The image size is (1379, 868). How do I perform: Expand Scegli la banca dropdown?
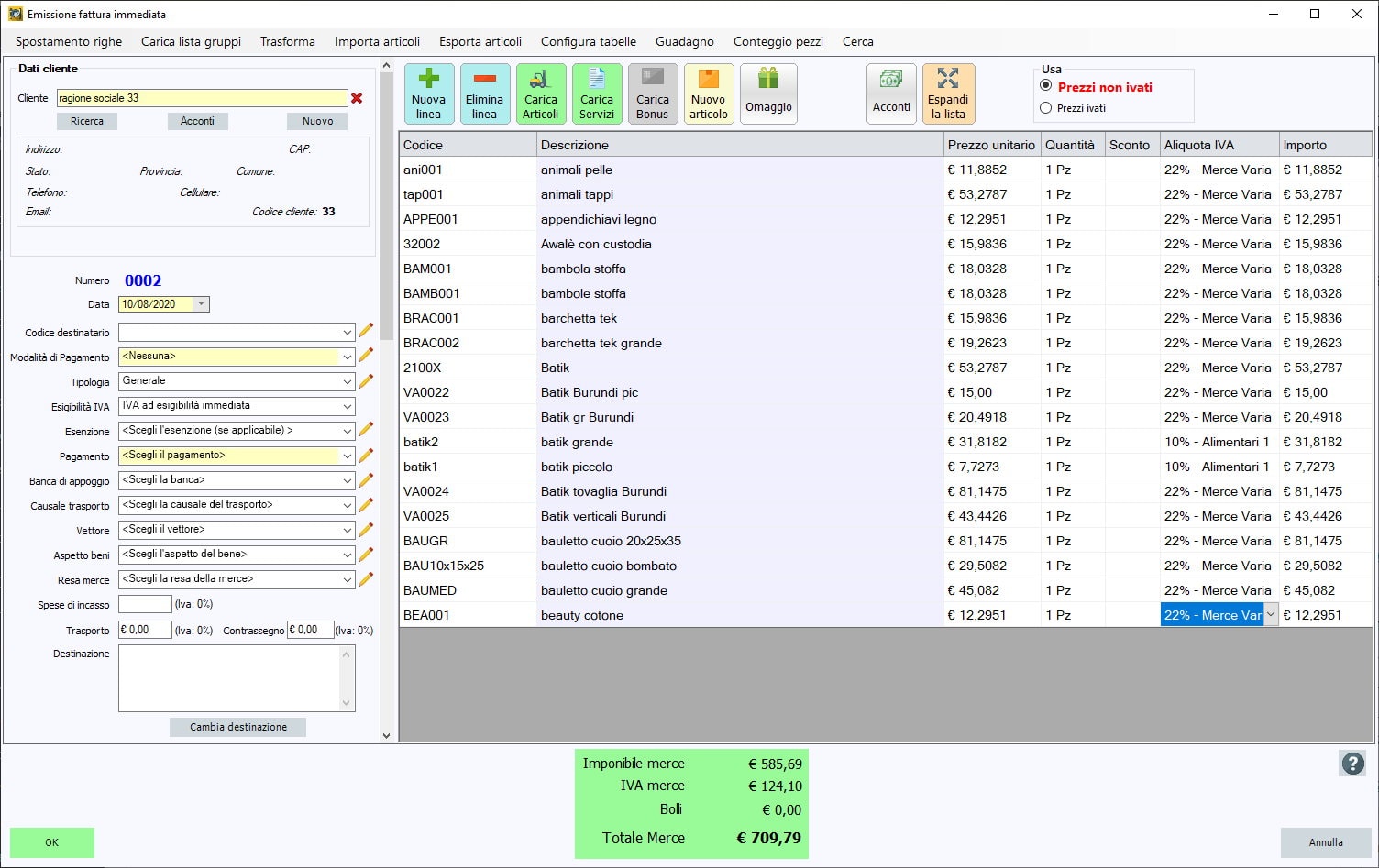point(348,480)
